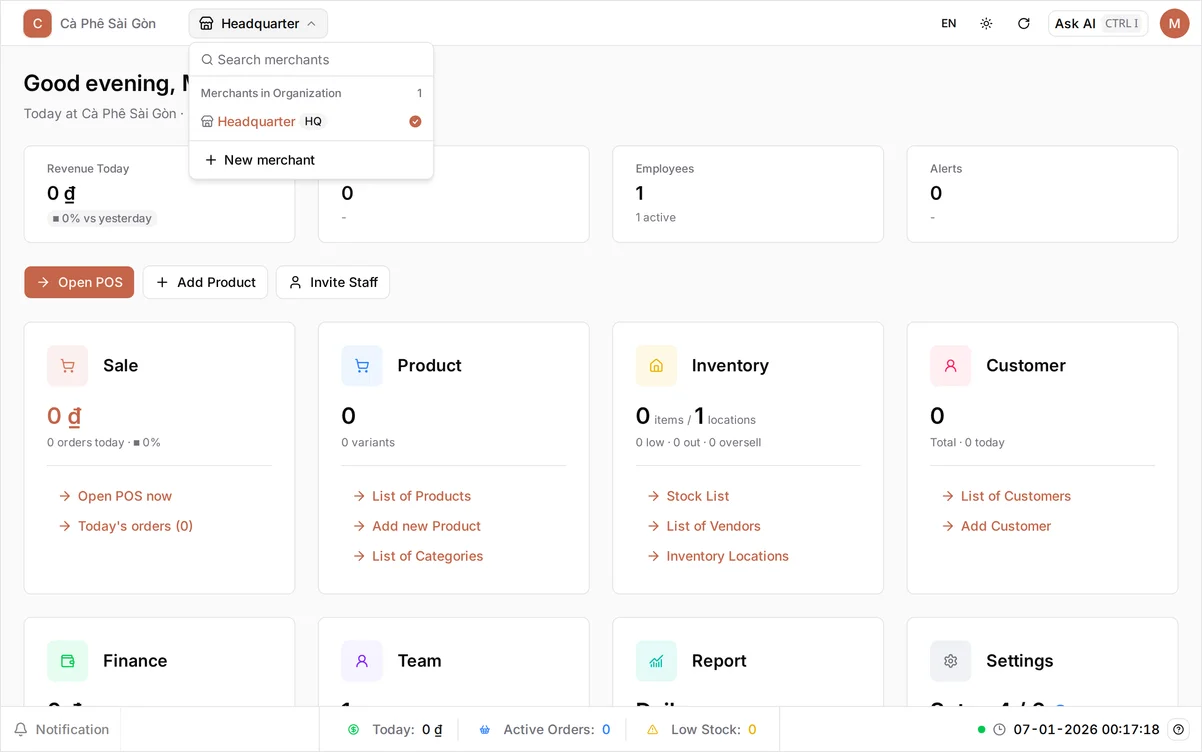Toggle the light/dark theme sun icon
This screenshot has height=752, width=1202.
point(986,23)
